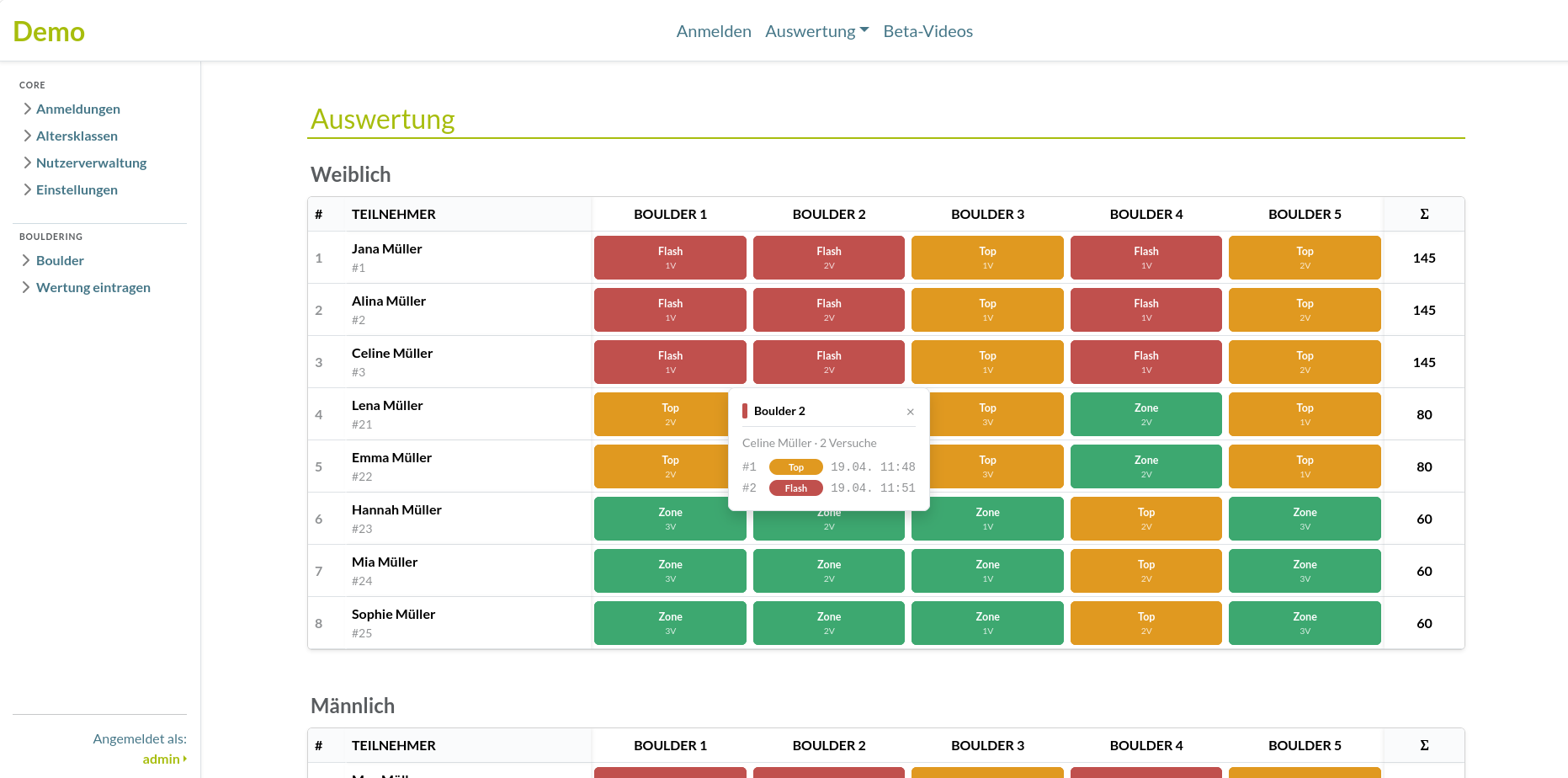Viewport: 1568px width, 778px height.
Task: Click the Demo brand logo
Action: (x=49, y=32)
